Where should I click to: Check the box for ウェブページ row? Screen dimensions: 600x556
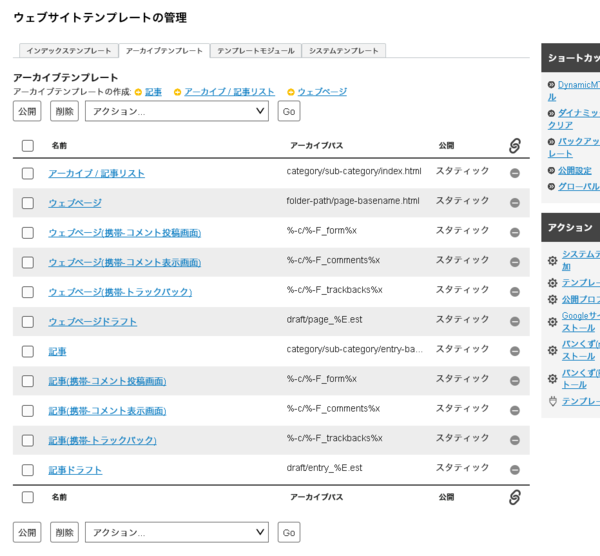28,202
